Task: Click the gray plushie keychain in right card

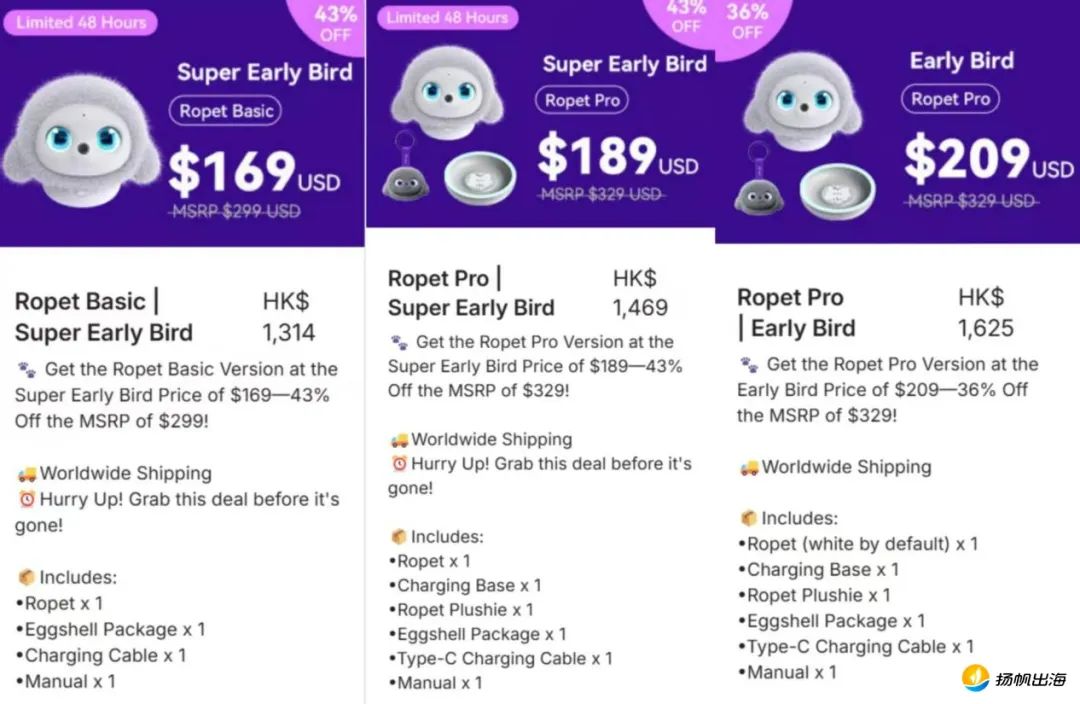Action: [x=758, y=181]
